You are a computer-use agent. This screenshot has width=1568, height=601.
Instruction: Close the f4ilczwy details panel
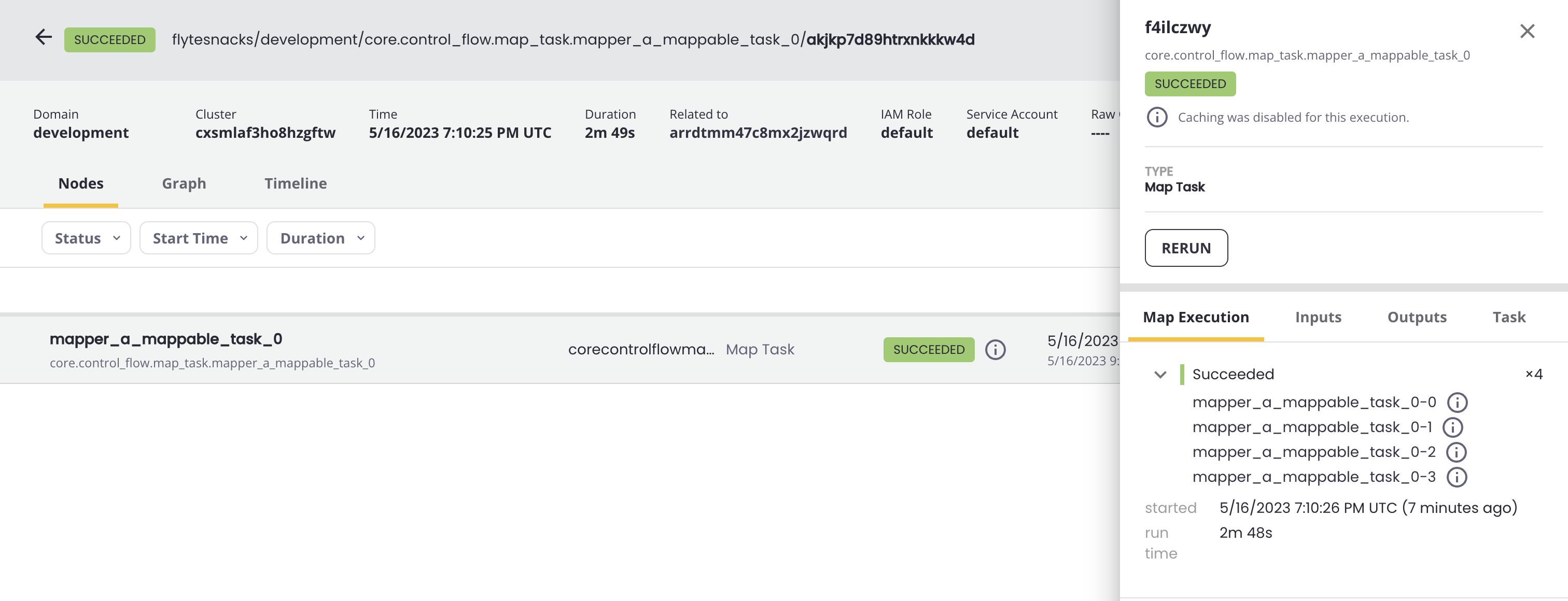point(1527,31)
